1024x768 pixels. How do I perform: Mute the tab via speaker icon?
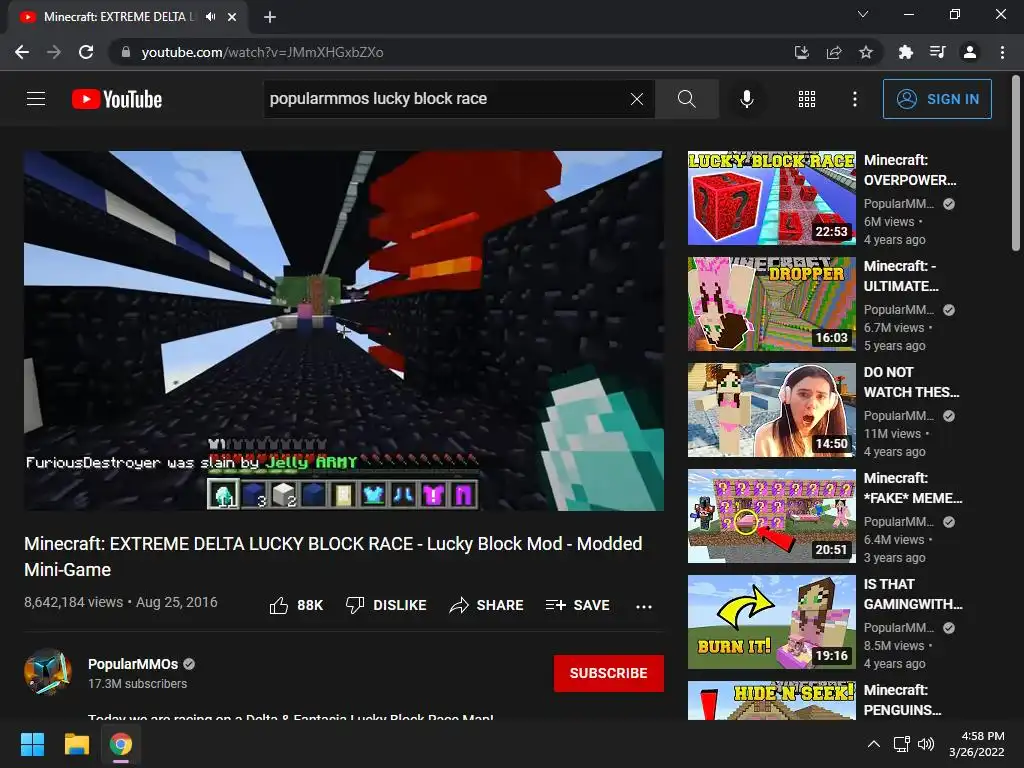coord(210,17)
